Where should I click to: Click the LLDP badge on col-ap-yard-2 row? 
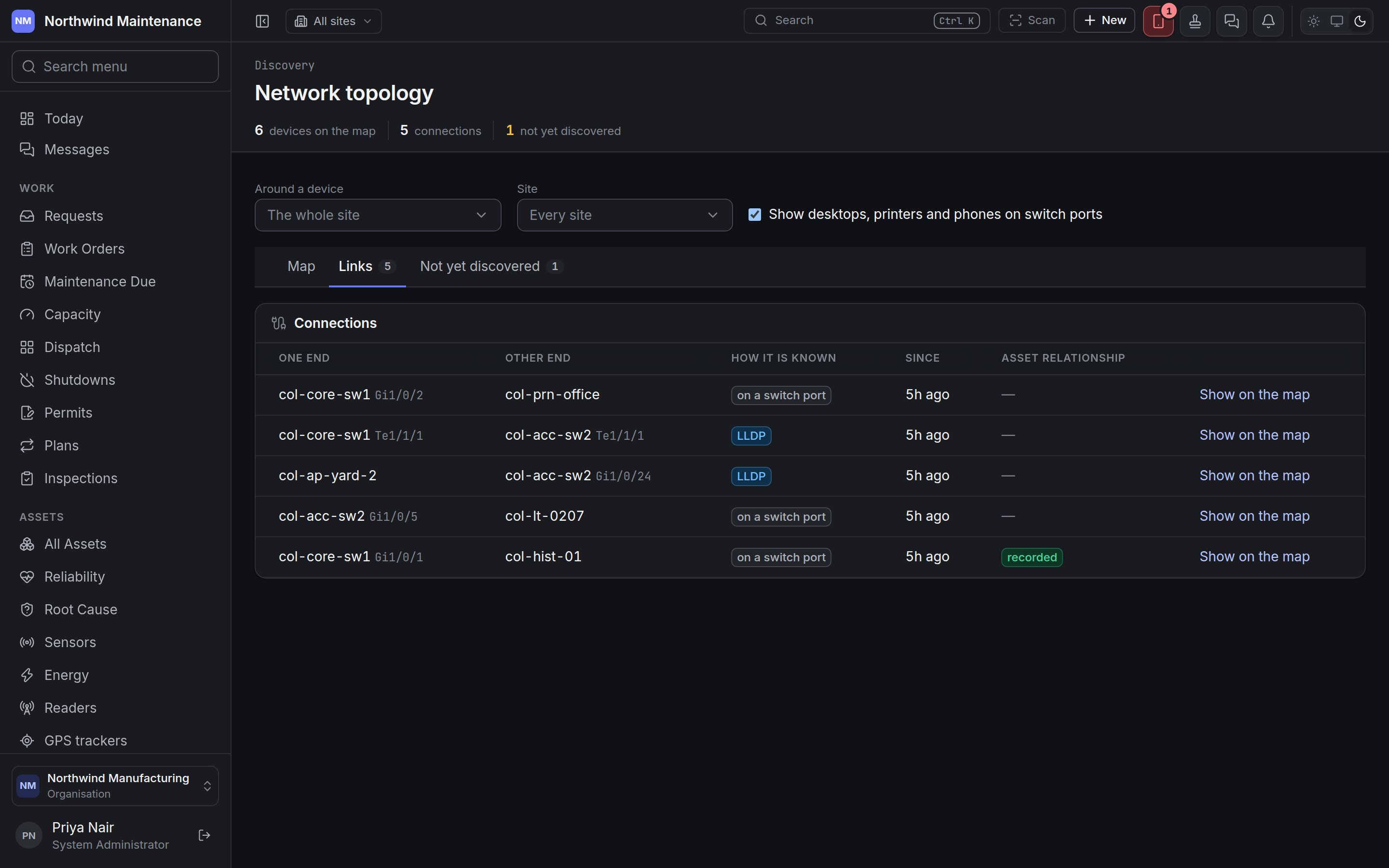coord(751,476)
